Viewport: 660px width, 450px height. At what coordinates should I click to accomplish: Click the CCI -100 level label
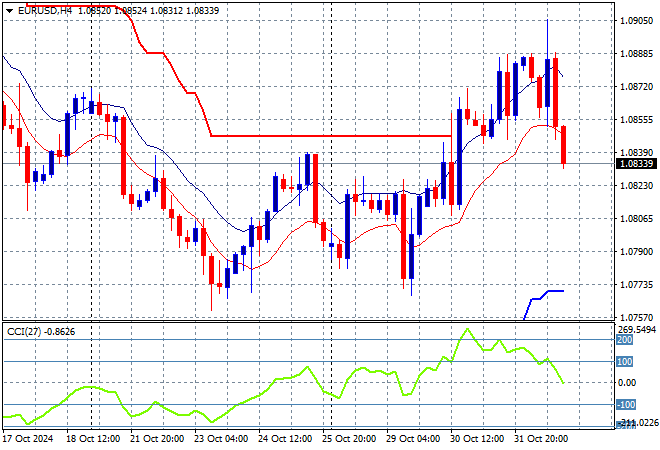click(625, 405)
